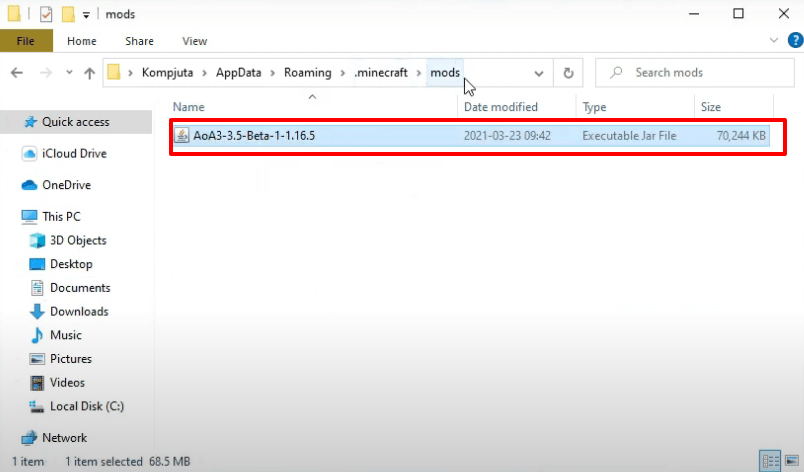This screenshot has height=472, width=804.
Task: Open Quick access in the sidebar
Action: tap(76, 122)
